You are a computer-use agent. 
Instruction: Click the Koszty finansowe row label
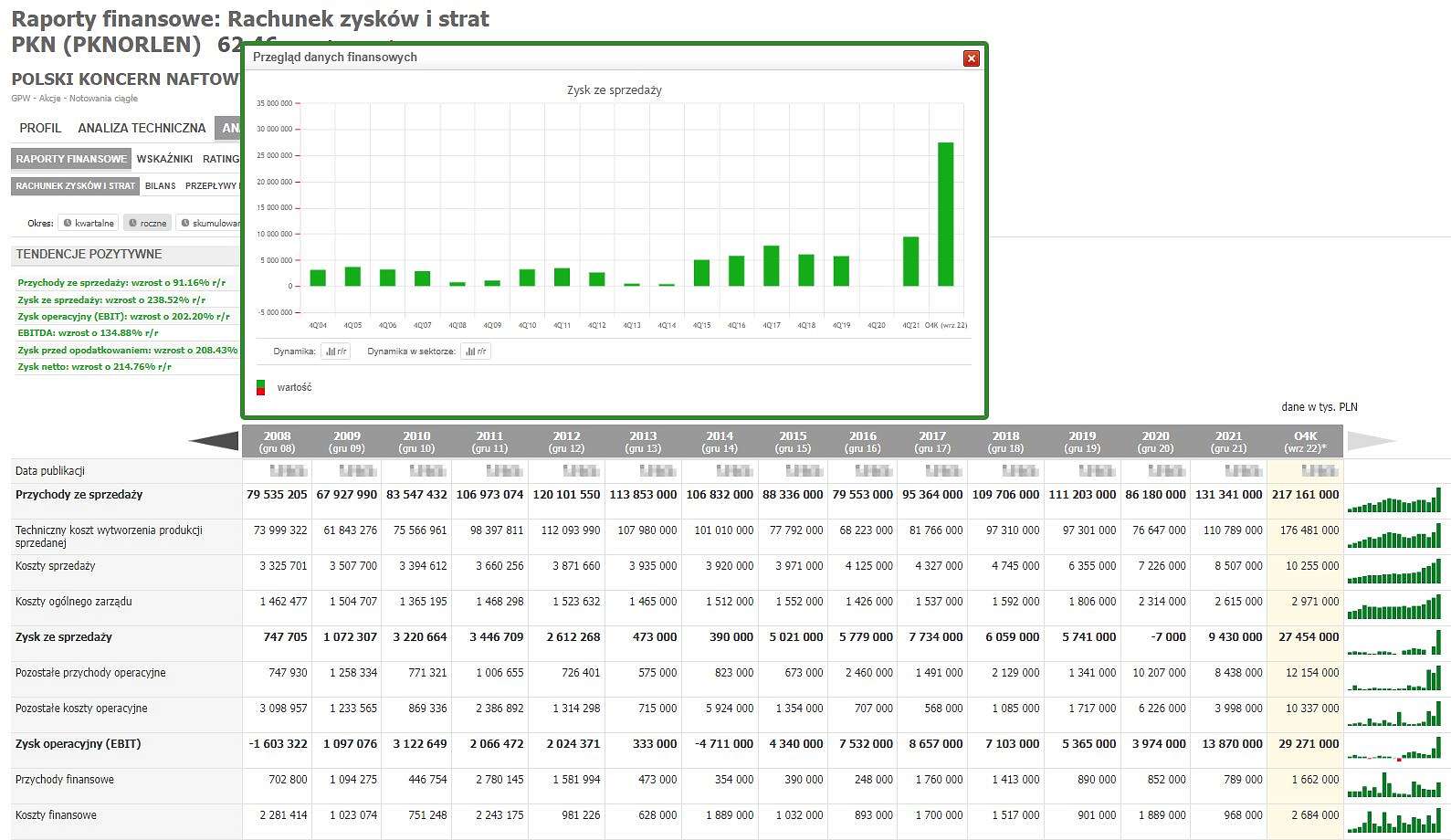pos(56,815)
